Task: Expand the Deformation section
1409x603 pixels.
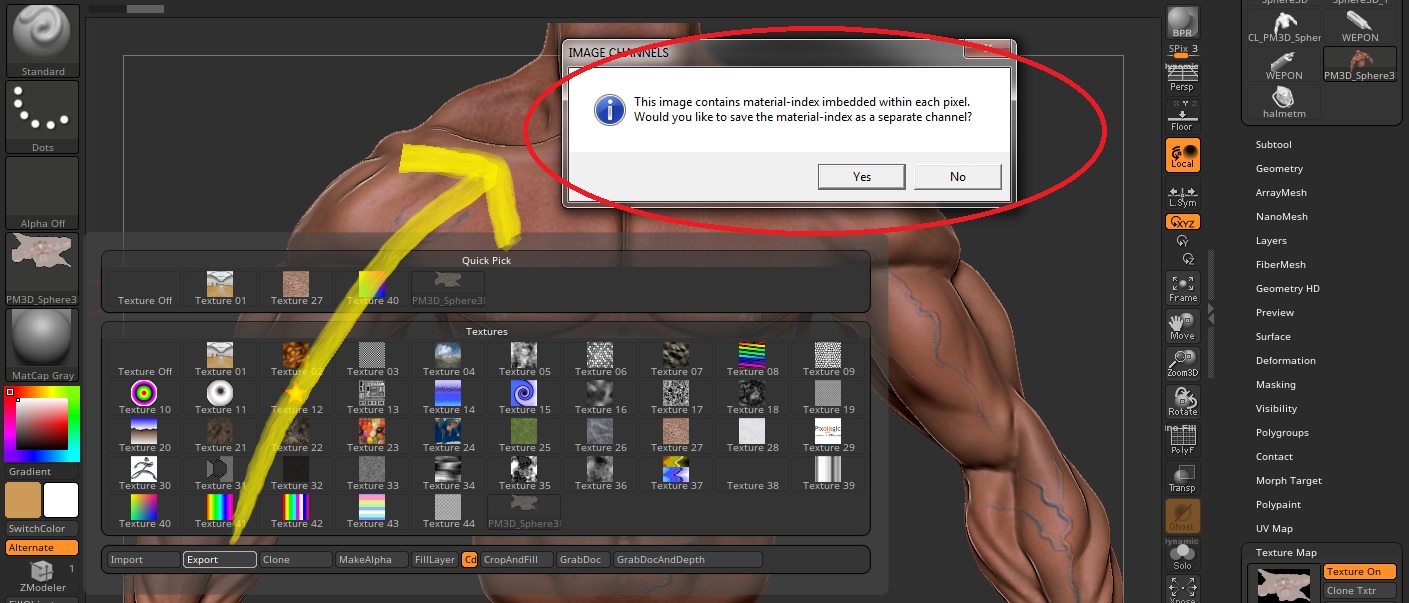Action: [x=1286, y=361]
